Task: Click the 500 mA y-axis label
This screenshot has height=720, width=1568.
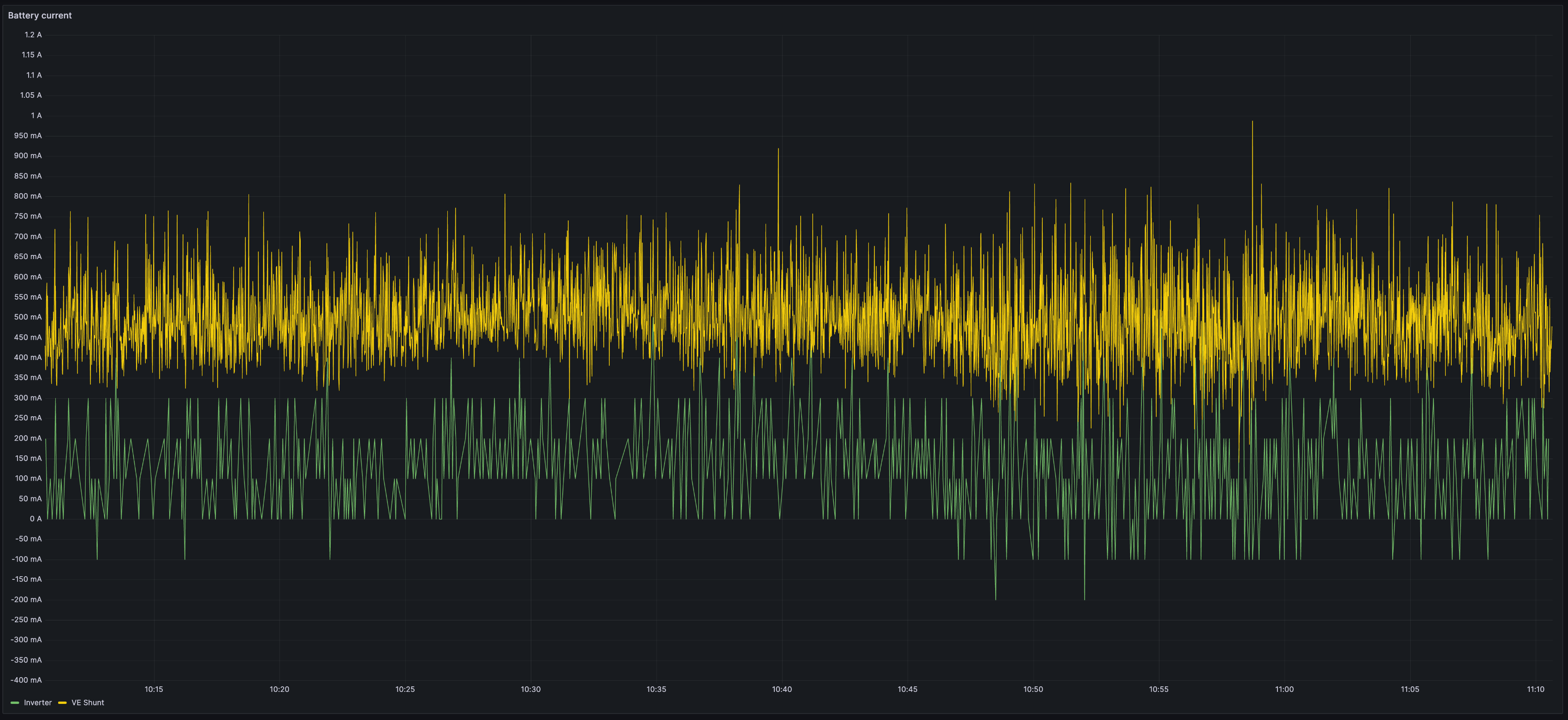Action: pyautogui.click(x=28, y=317)
